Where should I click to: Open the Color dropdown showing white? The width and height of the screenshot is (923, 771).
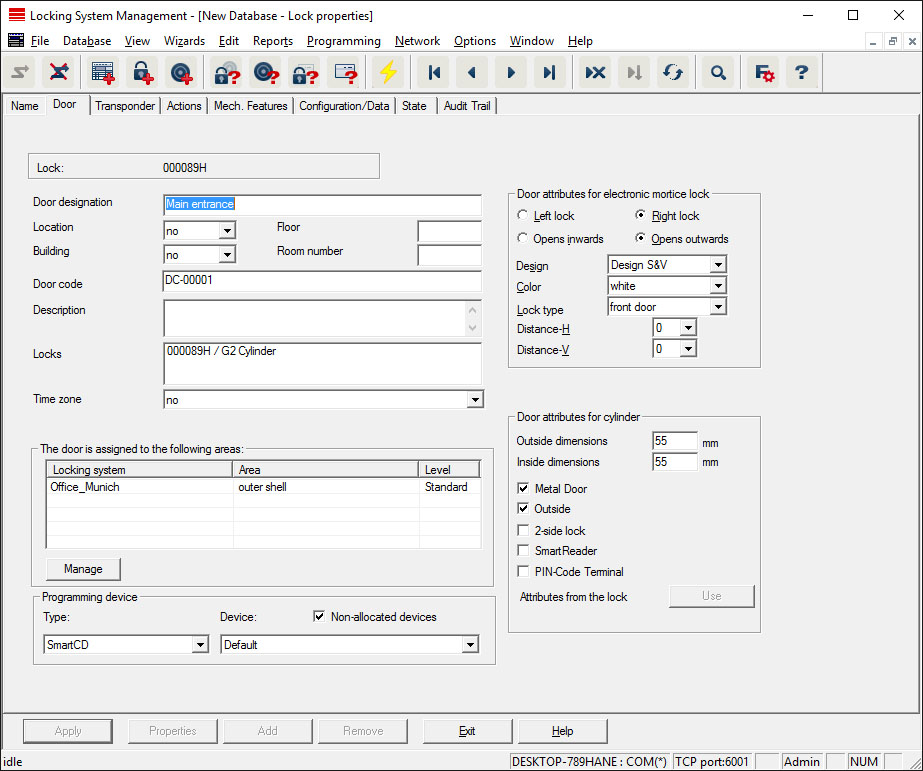click(717, 286)
